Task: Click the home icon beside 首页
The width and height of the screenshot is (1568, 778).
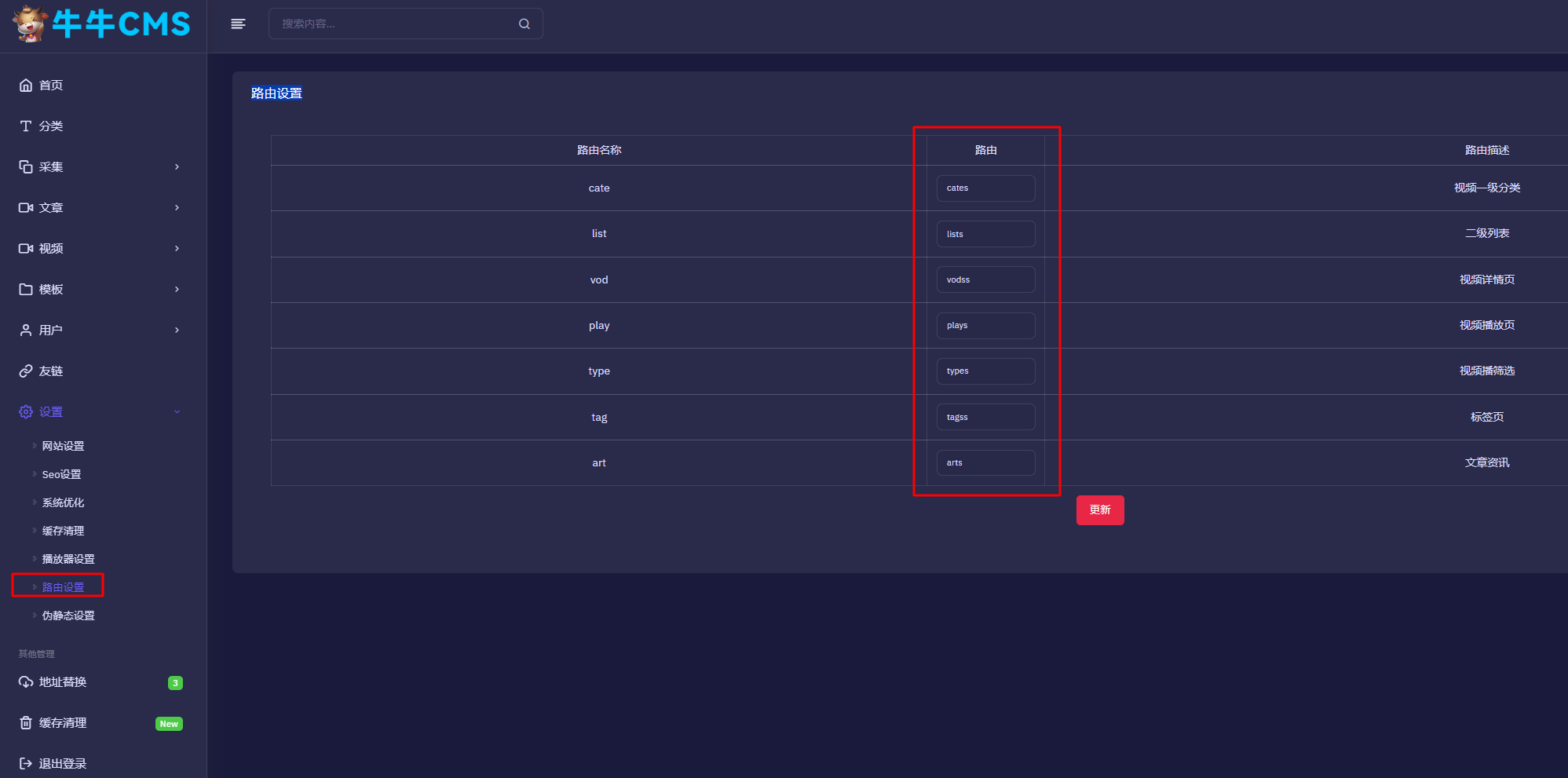Action: pos(26,86)
